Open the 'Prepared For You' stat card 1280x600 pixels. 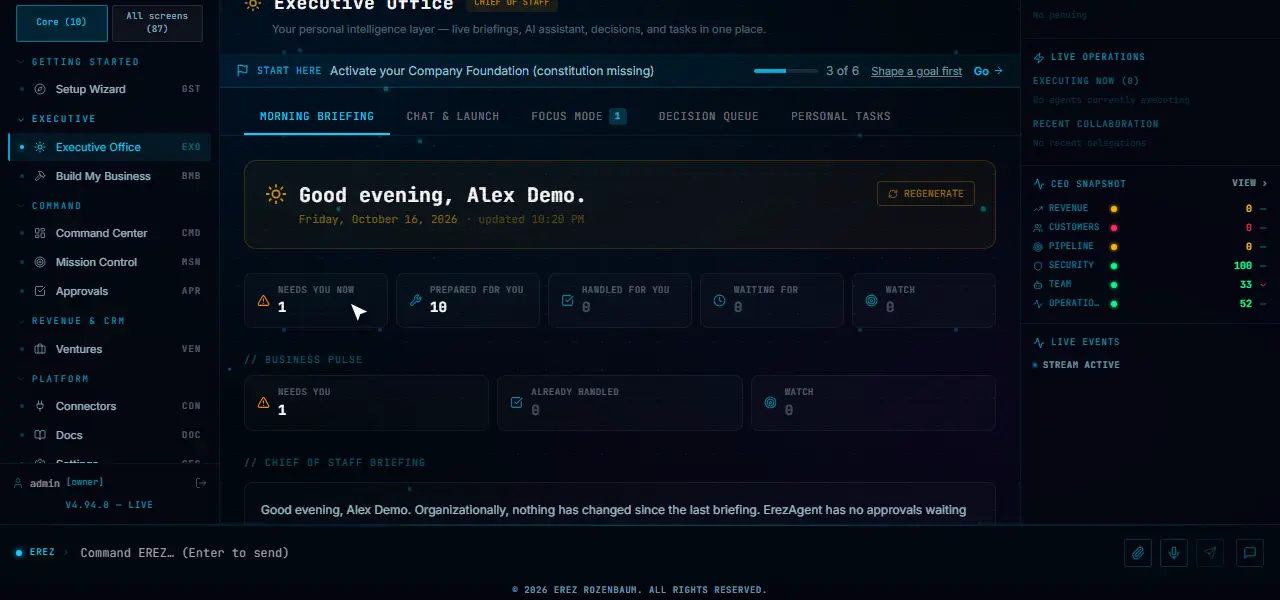(468, 300)
